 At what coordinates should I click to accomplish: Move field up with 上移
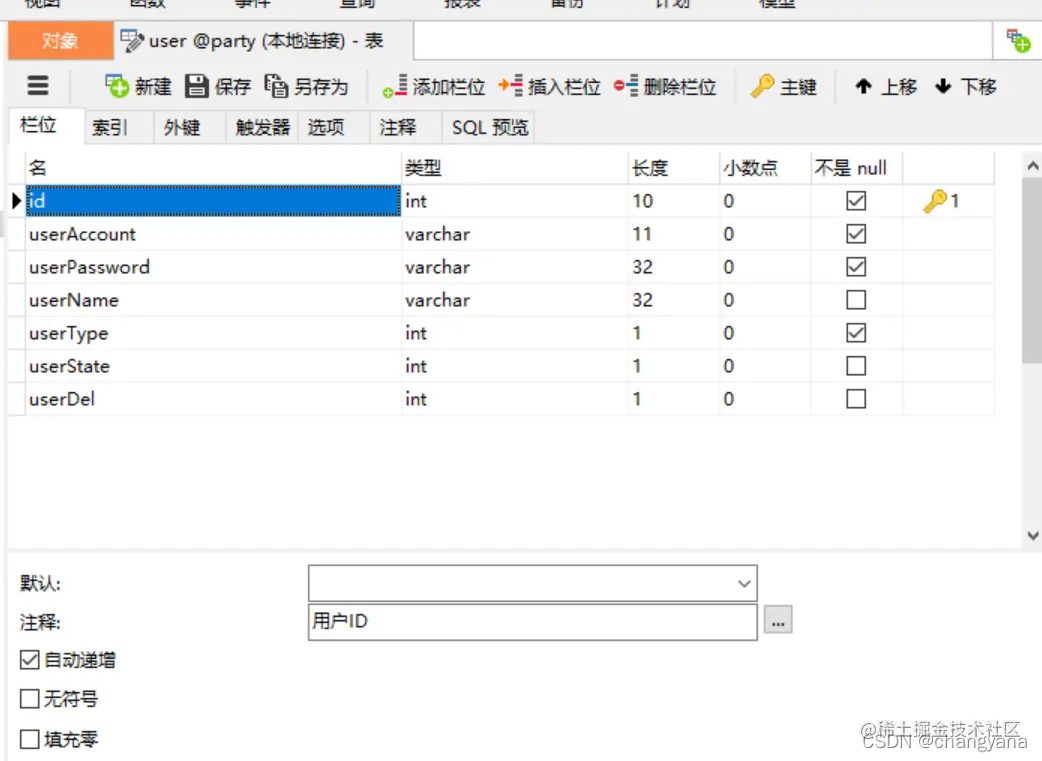click(886, 86)
